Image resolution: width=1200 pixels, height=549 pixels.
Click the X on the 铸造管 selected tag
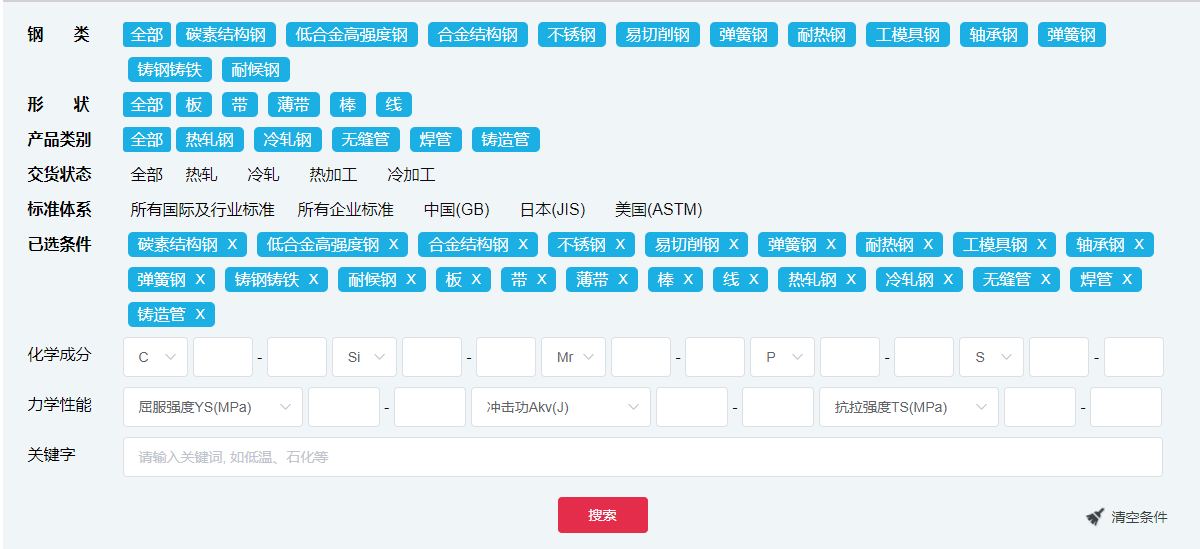(x=200, y=315)
